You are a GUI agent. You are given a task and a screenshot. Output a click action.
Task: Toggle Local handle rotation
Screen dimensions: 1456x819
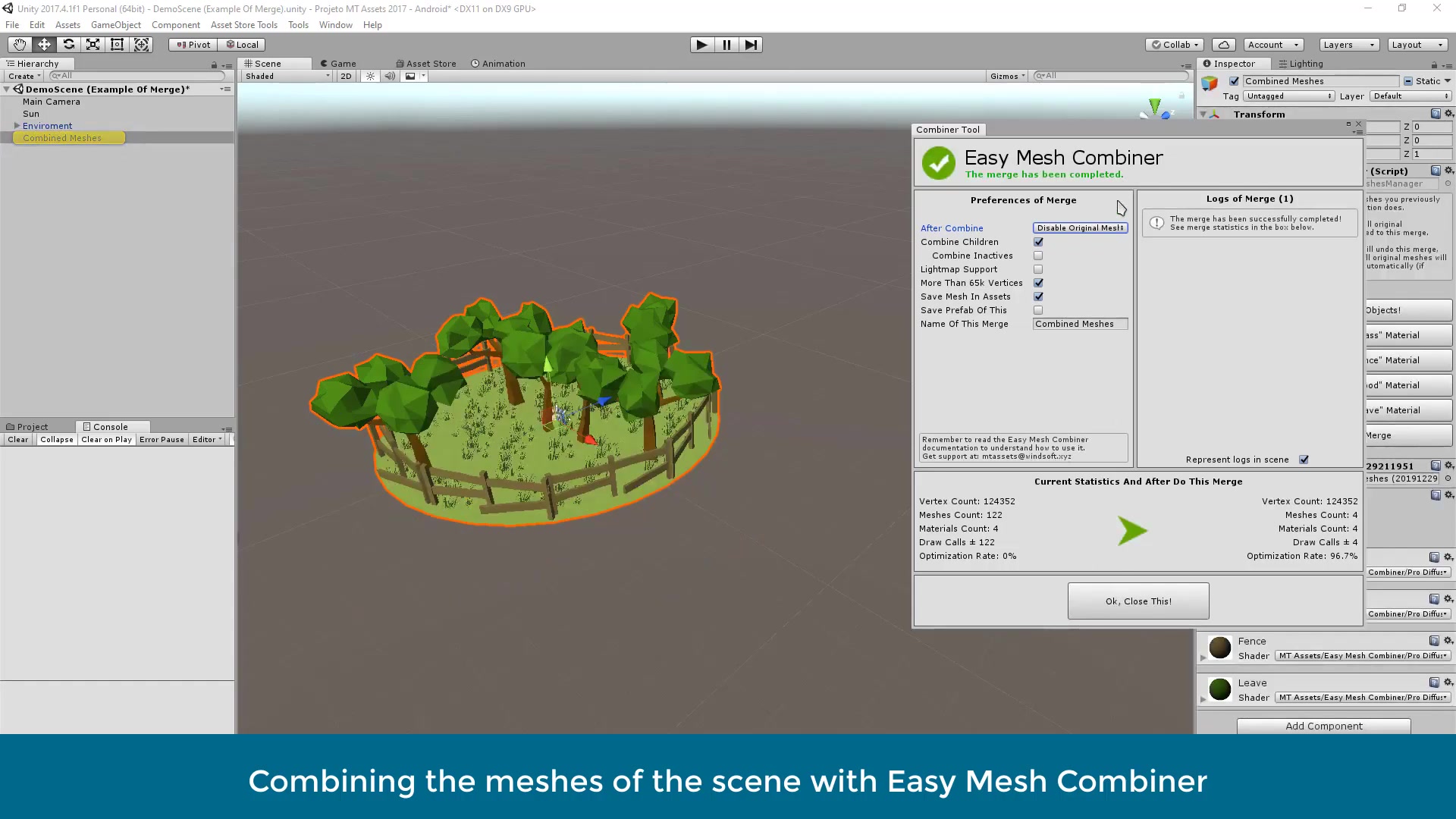pyautogui.click(x=242, y=45)
